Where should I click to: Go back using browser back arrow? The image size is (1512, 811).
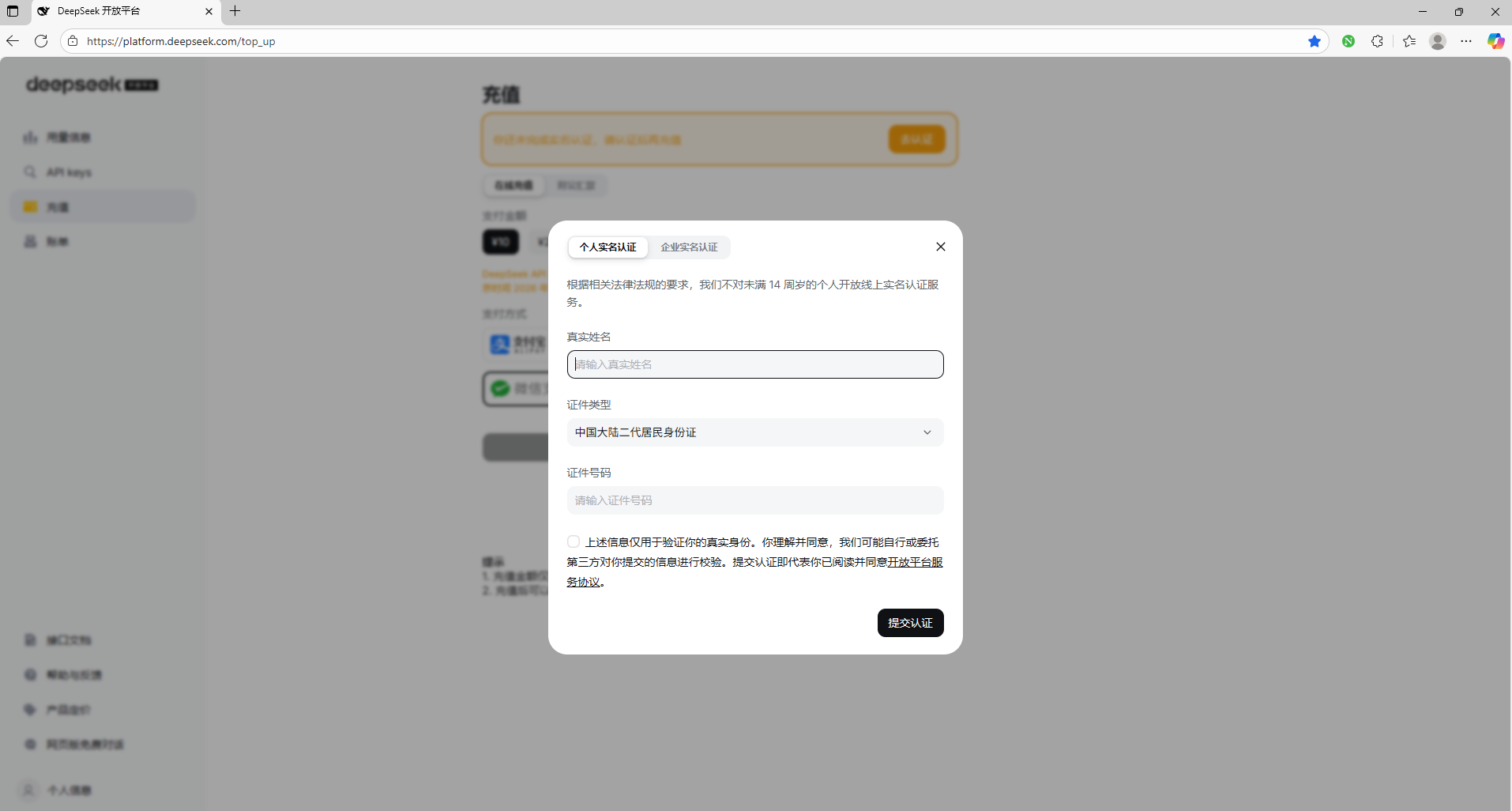point(13,41)
